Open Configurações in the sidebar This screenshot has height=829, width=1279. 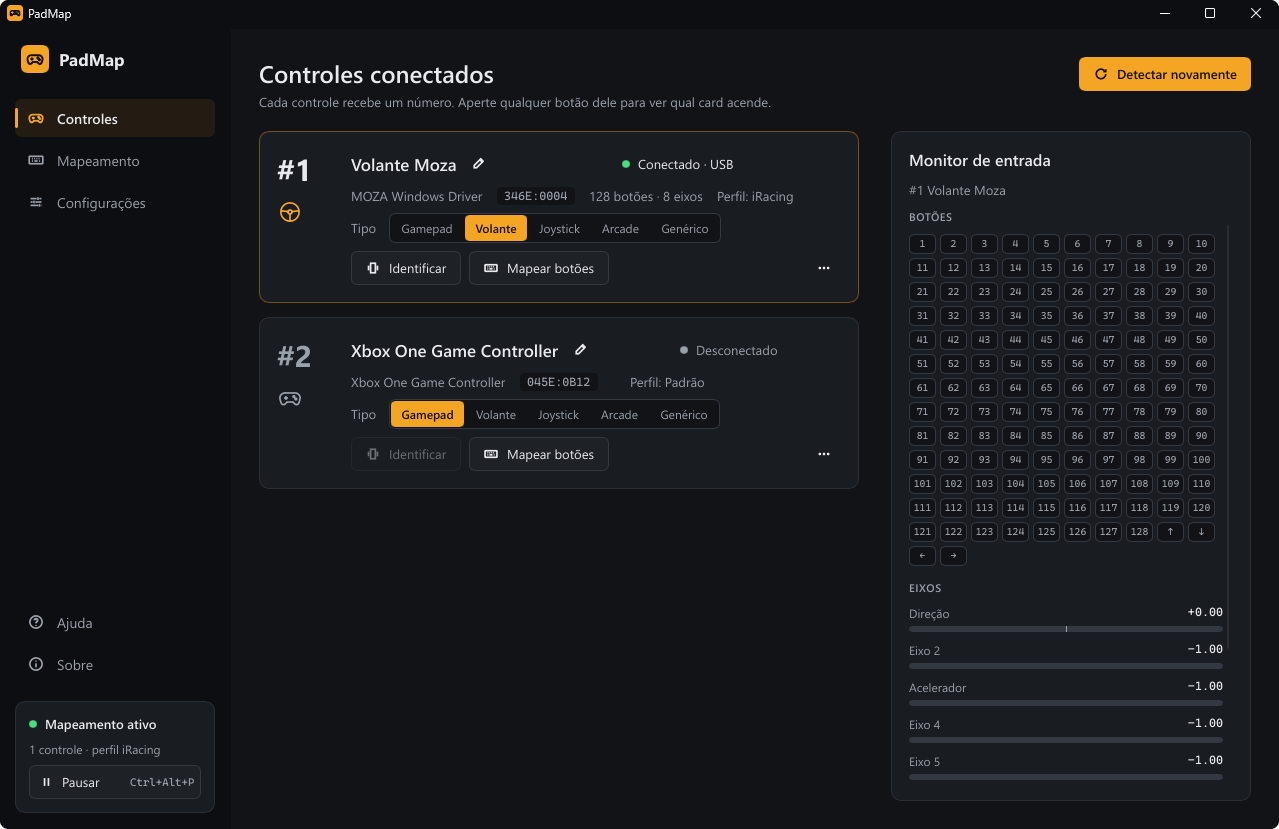115,202
